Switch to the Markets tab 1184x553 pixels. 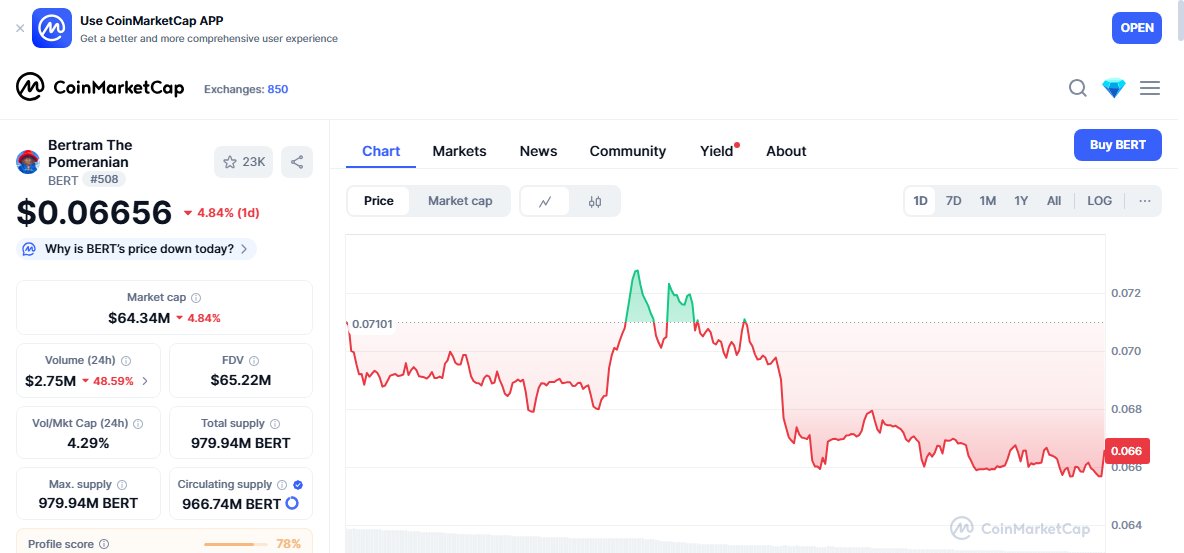[x=459, y=151]
